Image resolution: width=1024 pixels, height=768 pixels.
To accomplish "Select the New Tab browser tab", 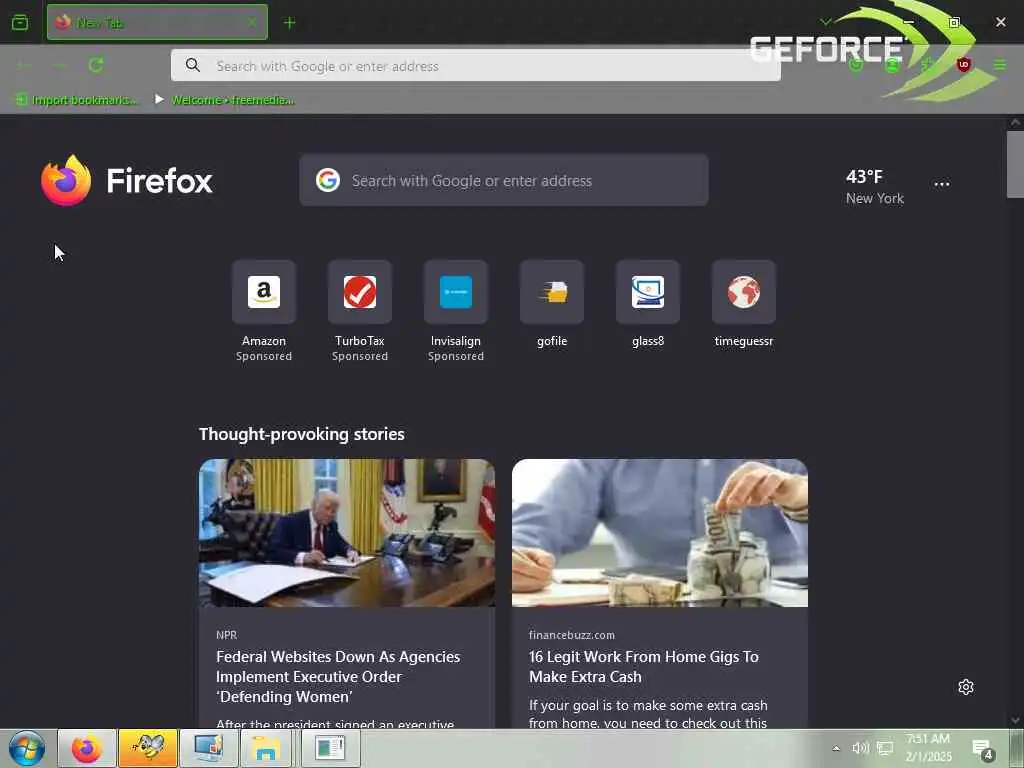I will [x=157, y=22].
